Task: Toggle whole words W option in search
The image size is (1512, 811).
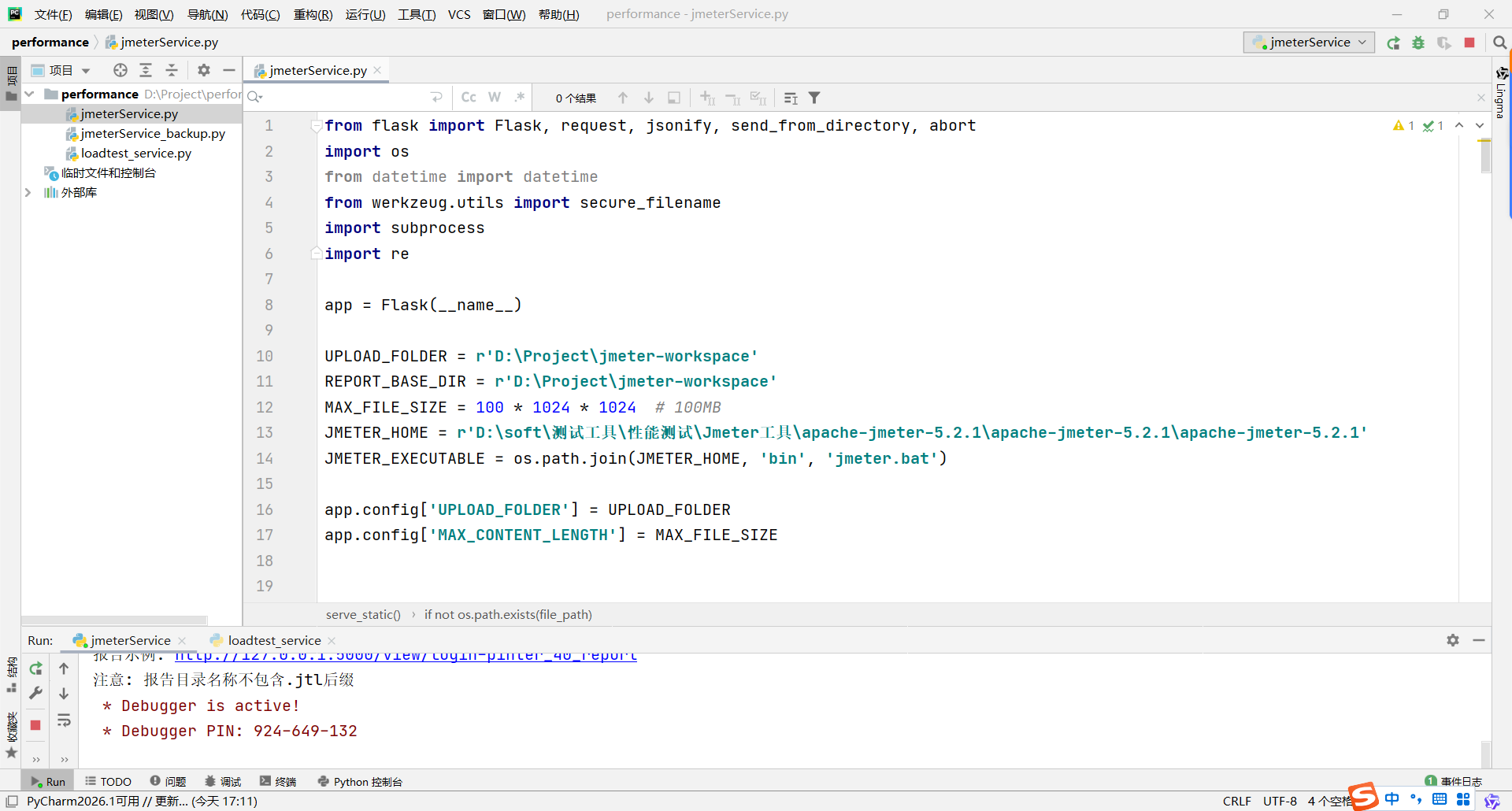Action: coord(495,97)
